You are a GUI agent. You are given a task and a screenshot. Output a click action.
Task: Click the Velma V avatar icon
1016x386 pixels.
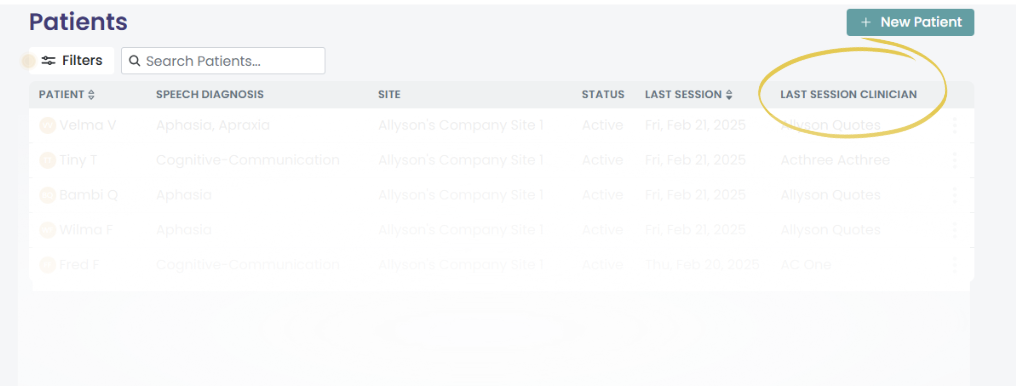click(47, 125)
